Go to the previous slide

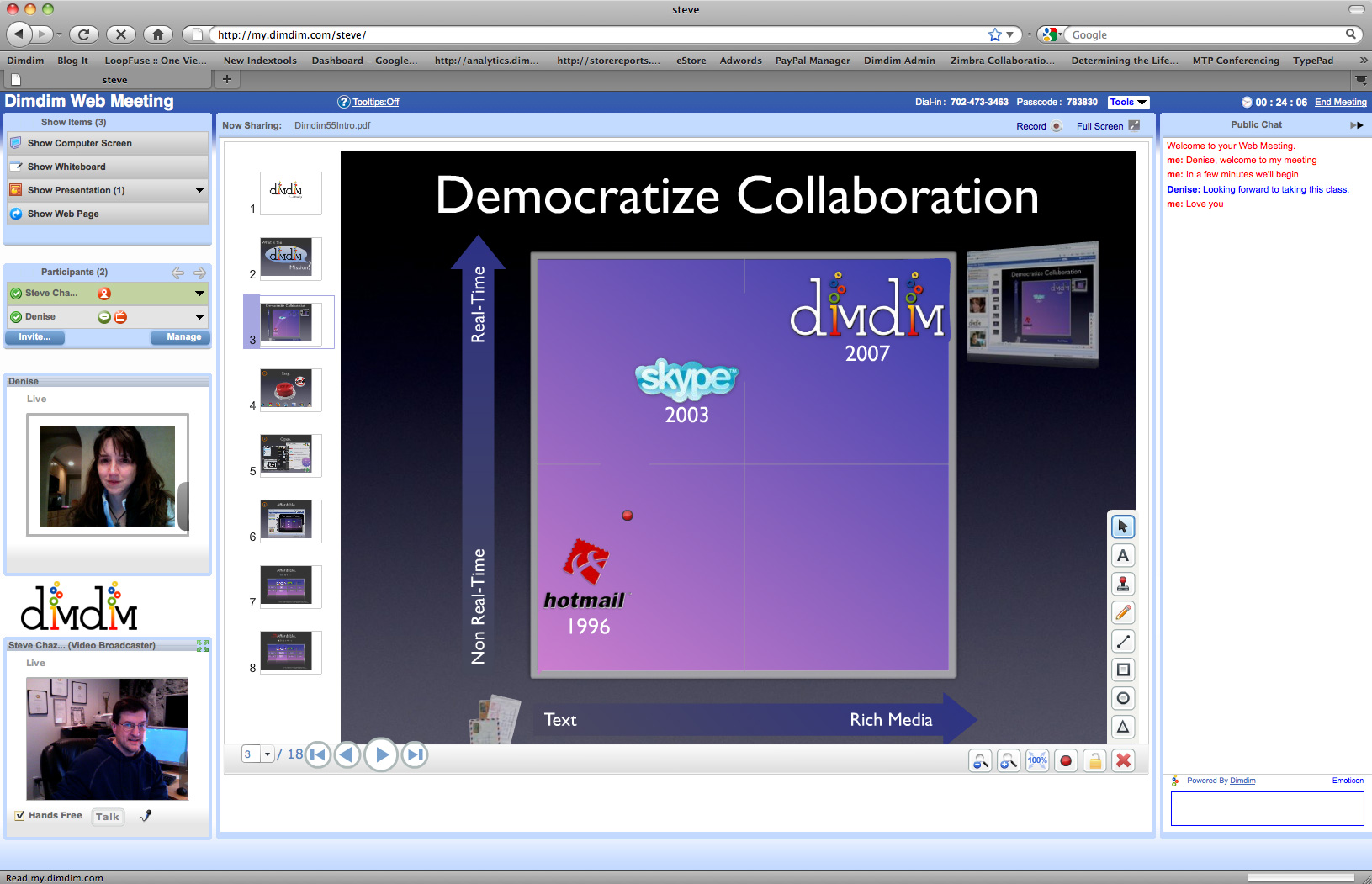point(347,754)
